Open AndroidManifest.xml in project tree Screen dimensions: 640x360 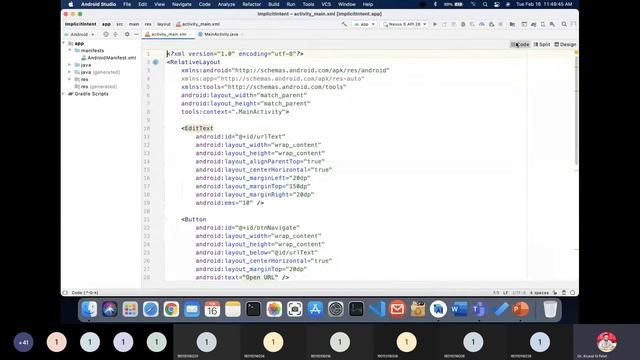109,58
